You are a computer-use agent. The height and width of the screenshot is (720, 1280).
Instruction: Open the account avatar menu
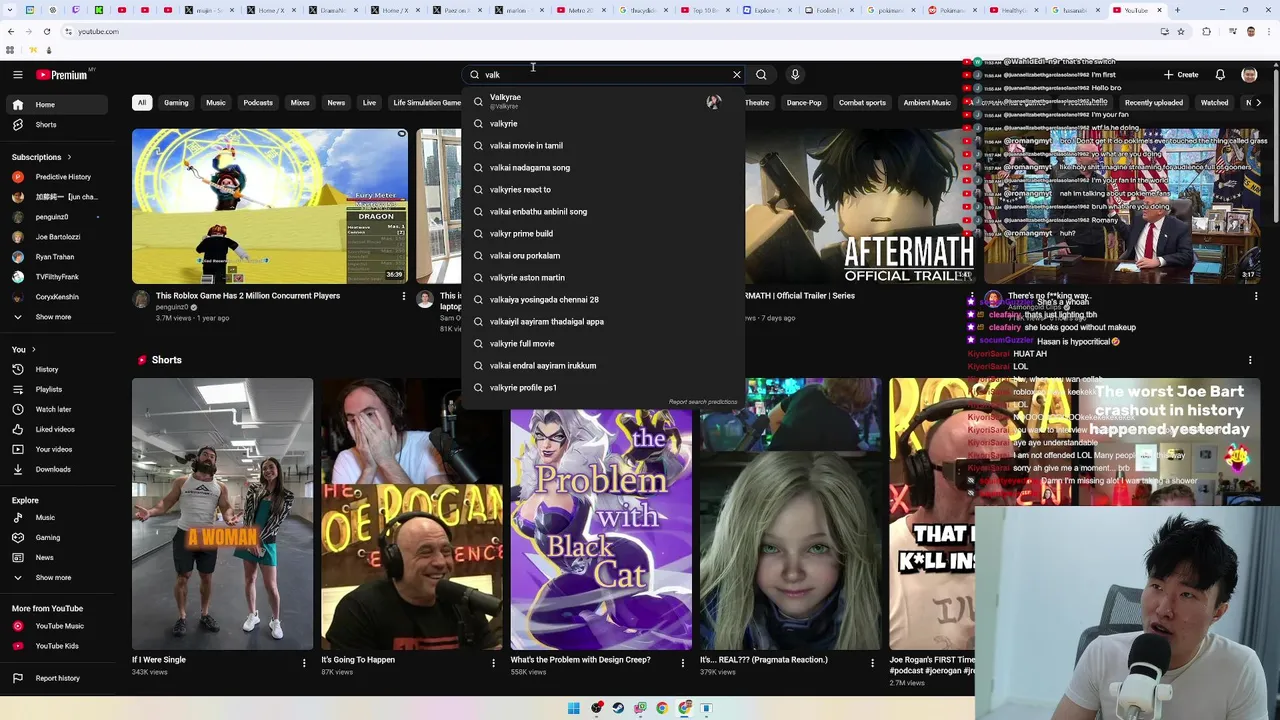1249,75
